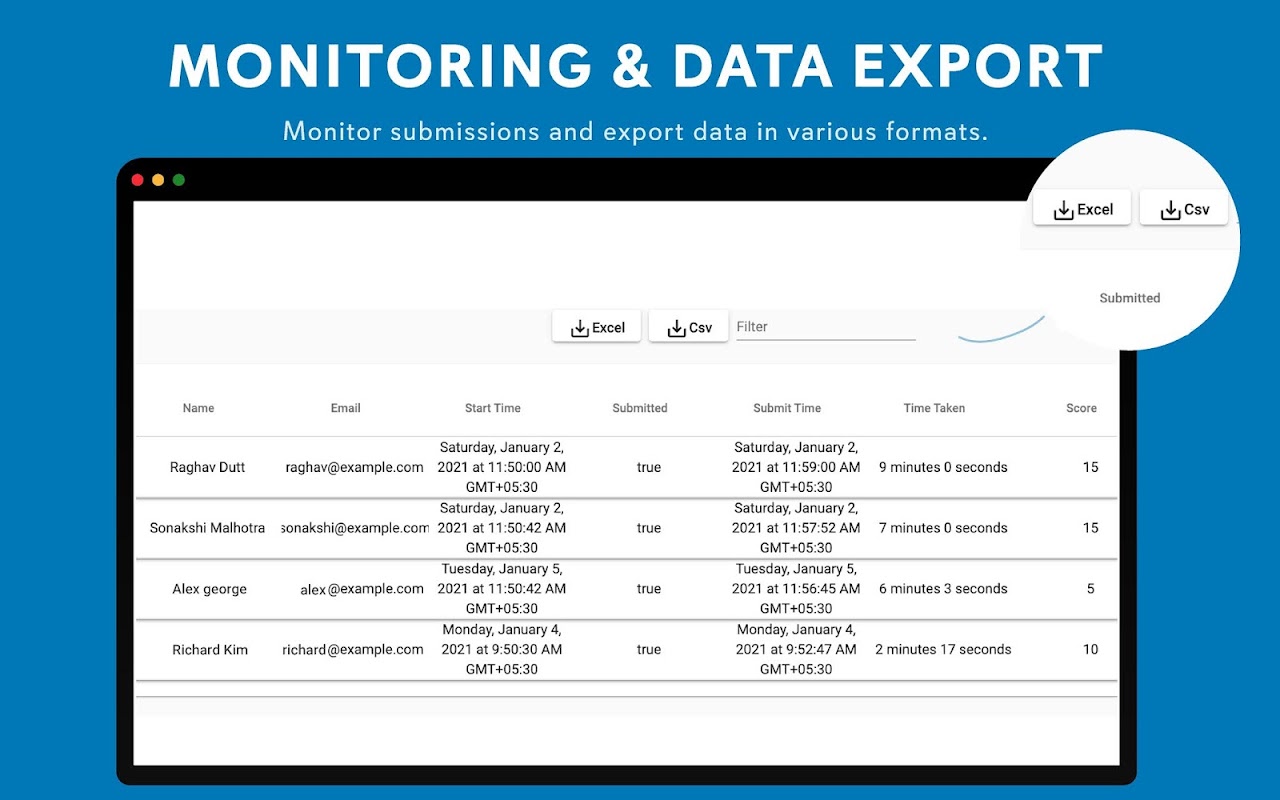Click Richard Kim's score of 10

click(x=1091, y=649)
